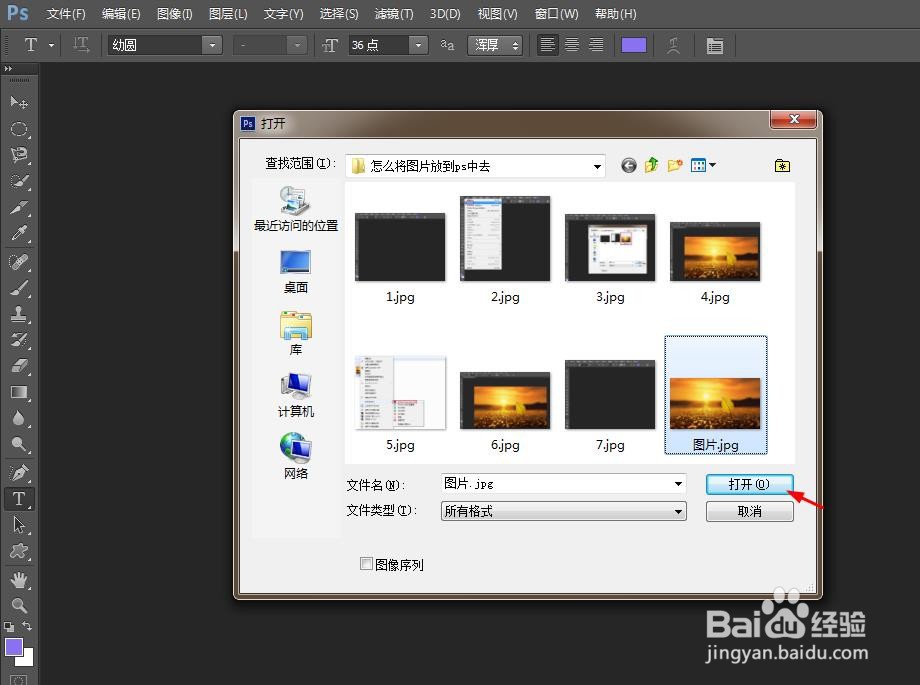Select the History Brush tool
Image resolution: width=920 pixels, height=685 pixels.
coord(19,340)
